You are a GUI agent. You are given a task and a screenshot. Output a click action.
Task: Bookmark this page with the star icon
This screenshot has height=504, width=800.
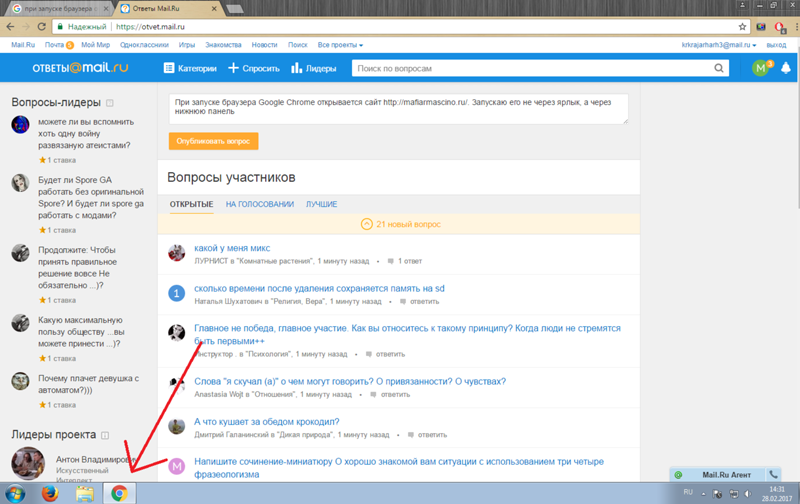[x=742, y=27]
